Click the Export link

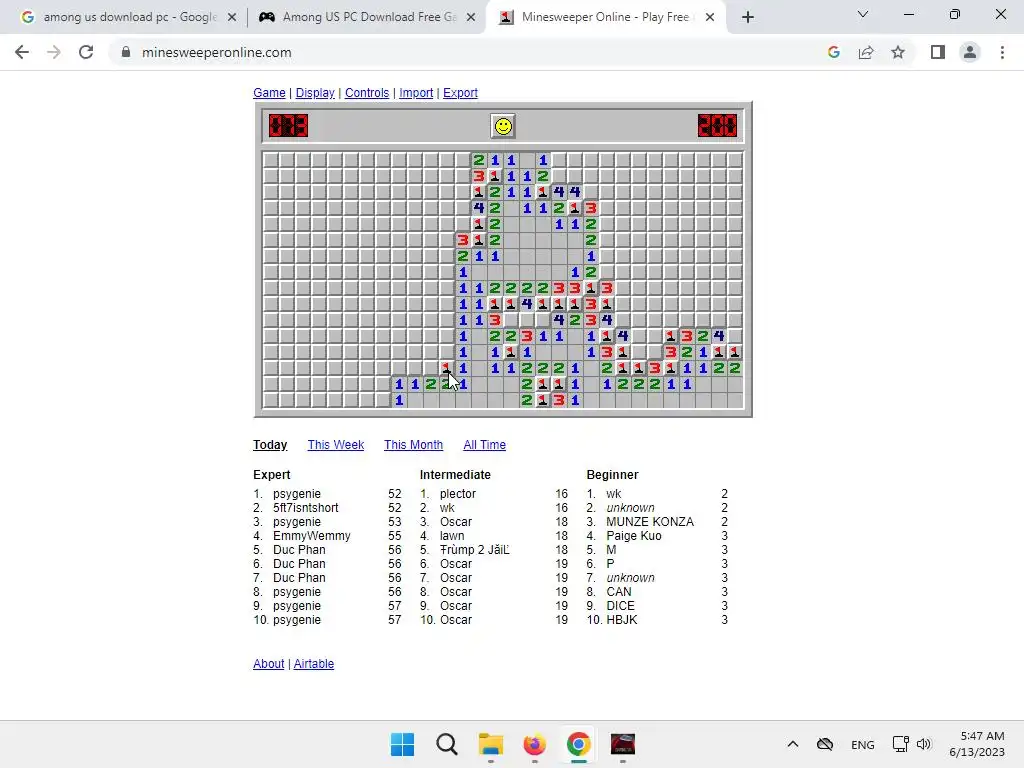[460, 93]
